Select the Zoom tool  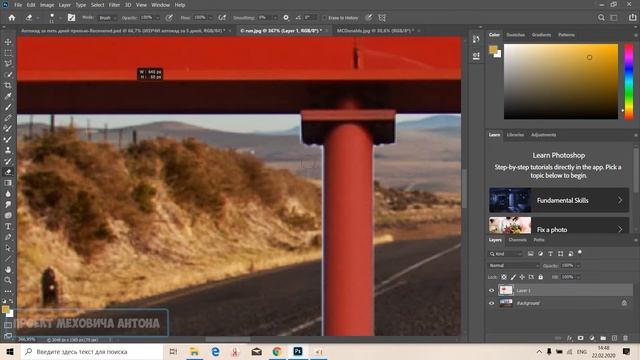(8, 280)
